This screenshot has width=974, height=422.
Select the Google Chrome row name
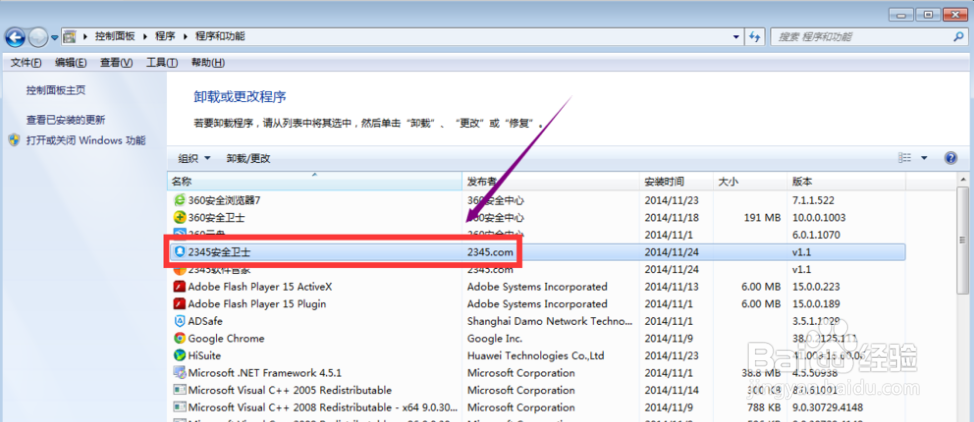[226, 339]
